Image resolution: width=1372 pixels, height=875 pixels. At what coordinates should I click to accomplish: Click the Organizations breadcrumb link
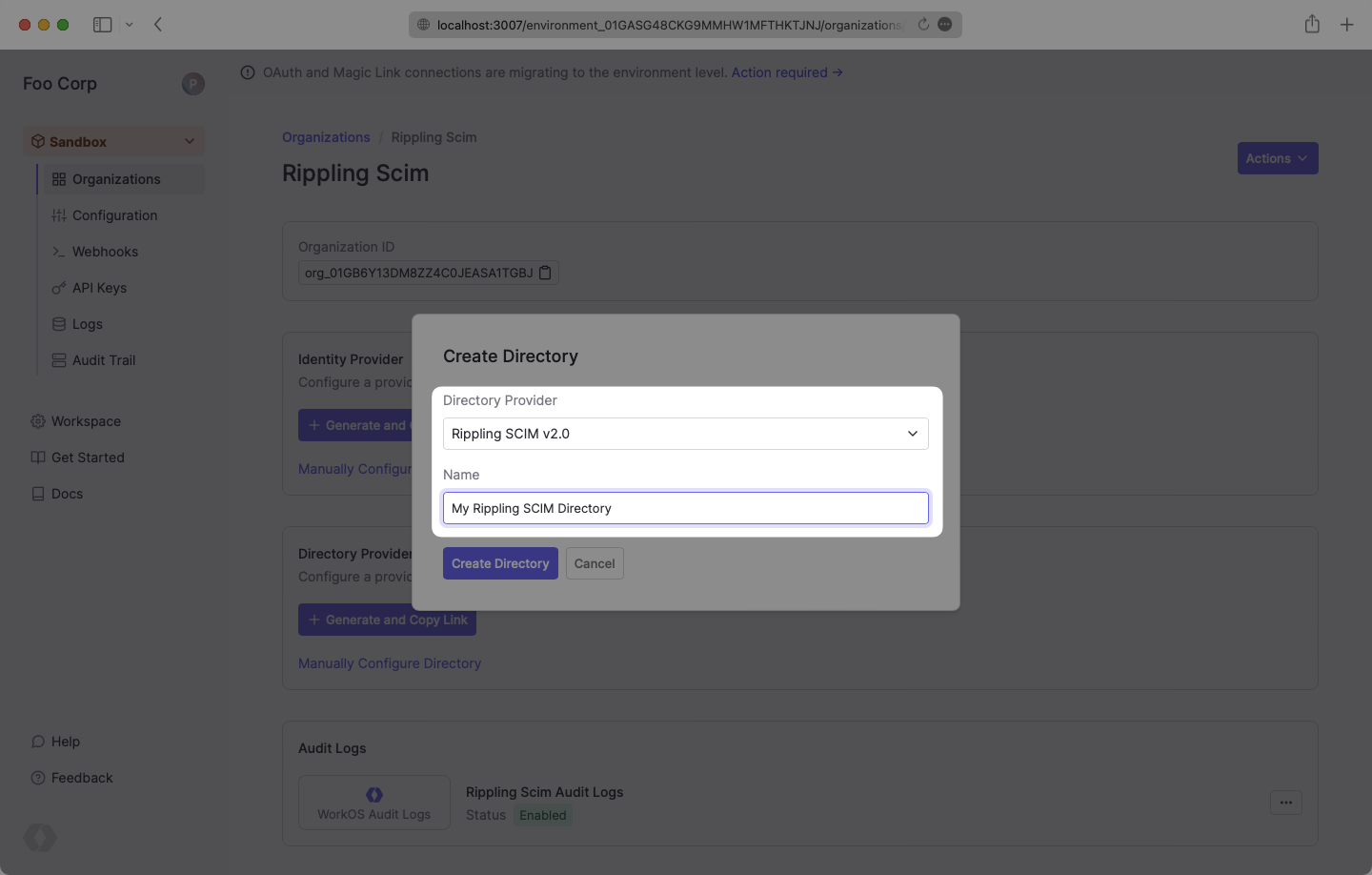pyautogui.click(x=326, y=137)
